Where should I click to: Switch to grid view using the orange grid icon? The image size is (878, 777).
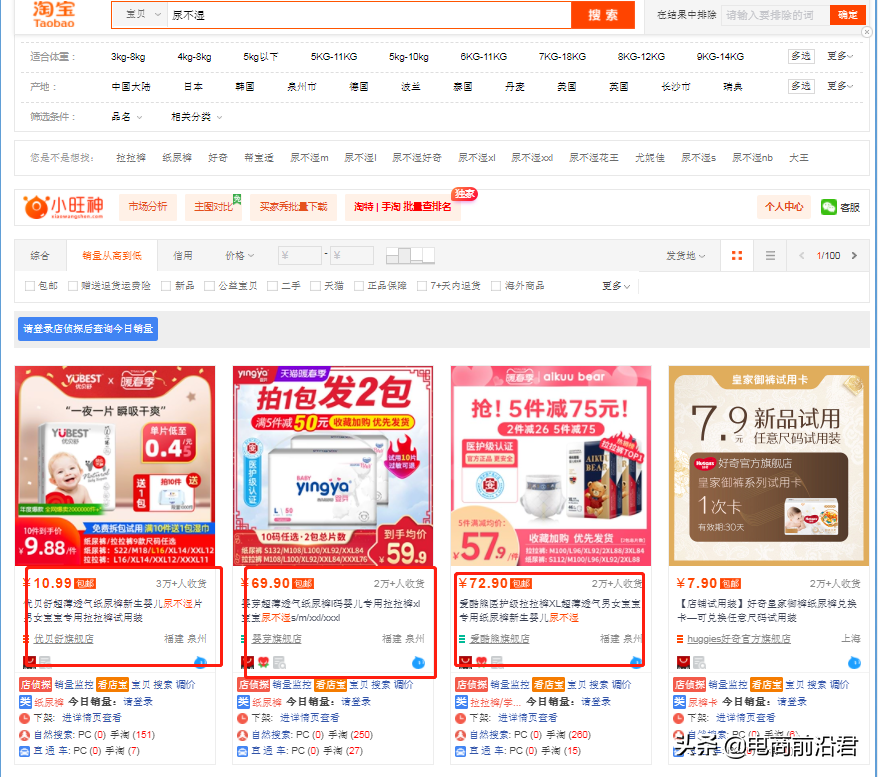click(x=737, y=255)
